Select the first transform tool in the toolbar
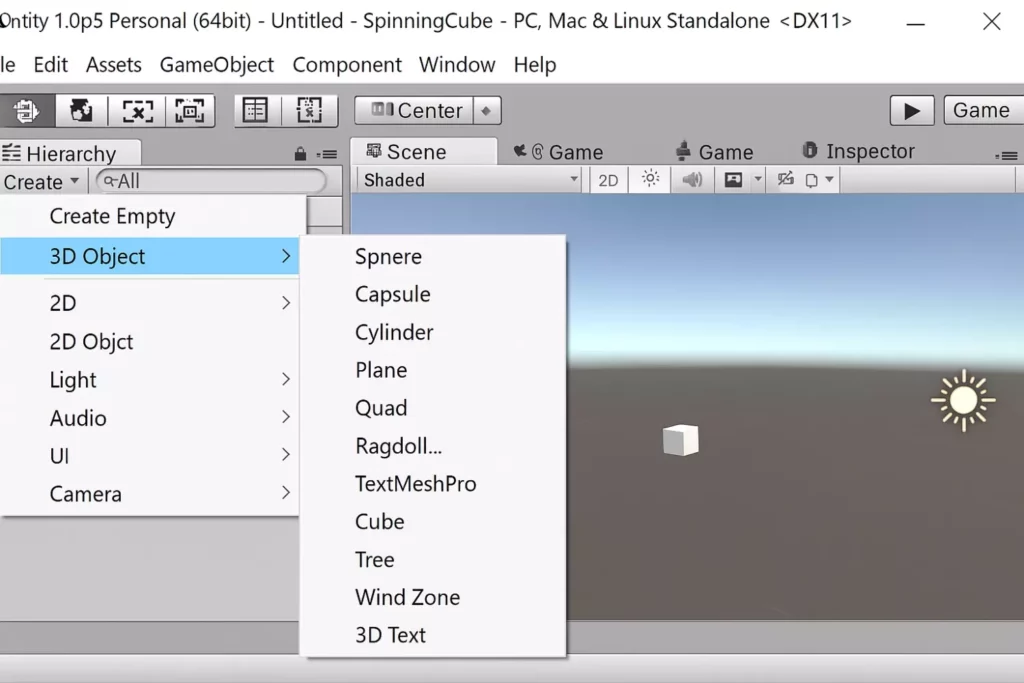This screenshot has width=1024, height=683. (x=26, y=110)
